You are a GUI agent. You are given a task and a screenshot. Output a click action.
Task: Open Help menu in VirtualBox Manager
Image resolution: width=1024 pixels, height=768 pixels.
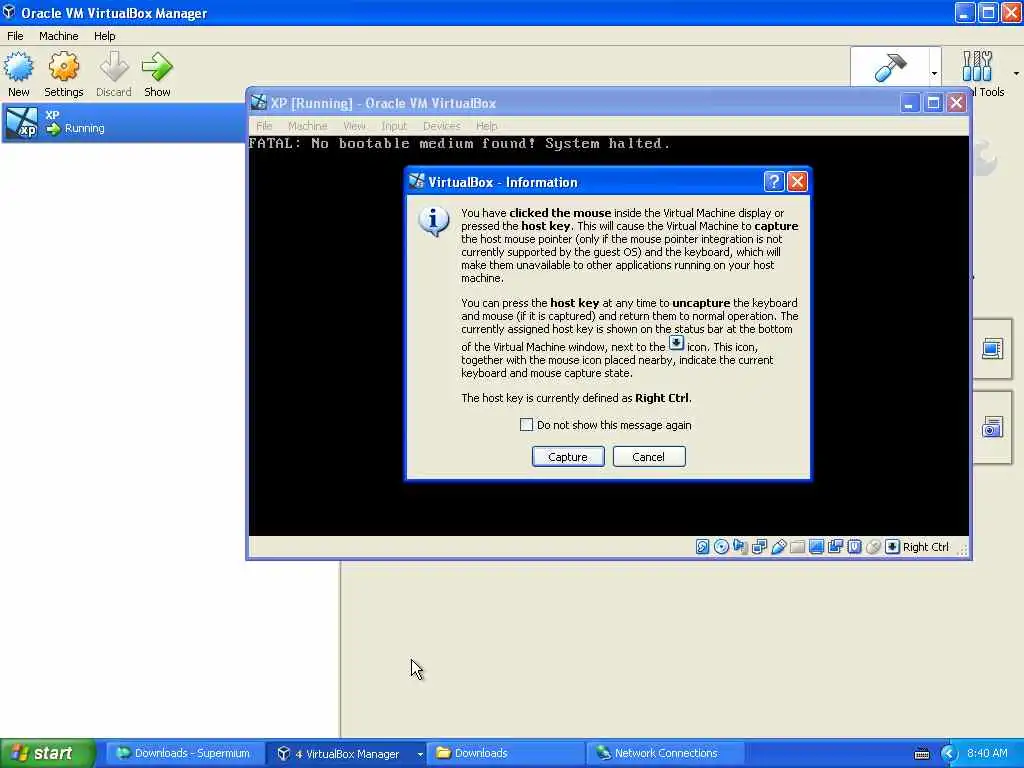tap(104, 36)
